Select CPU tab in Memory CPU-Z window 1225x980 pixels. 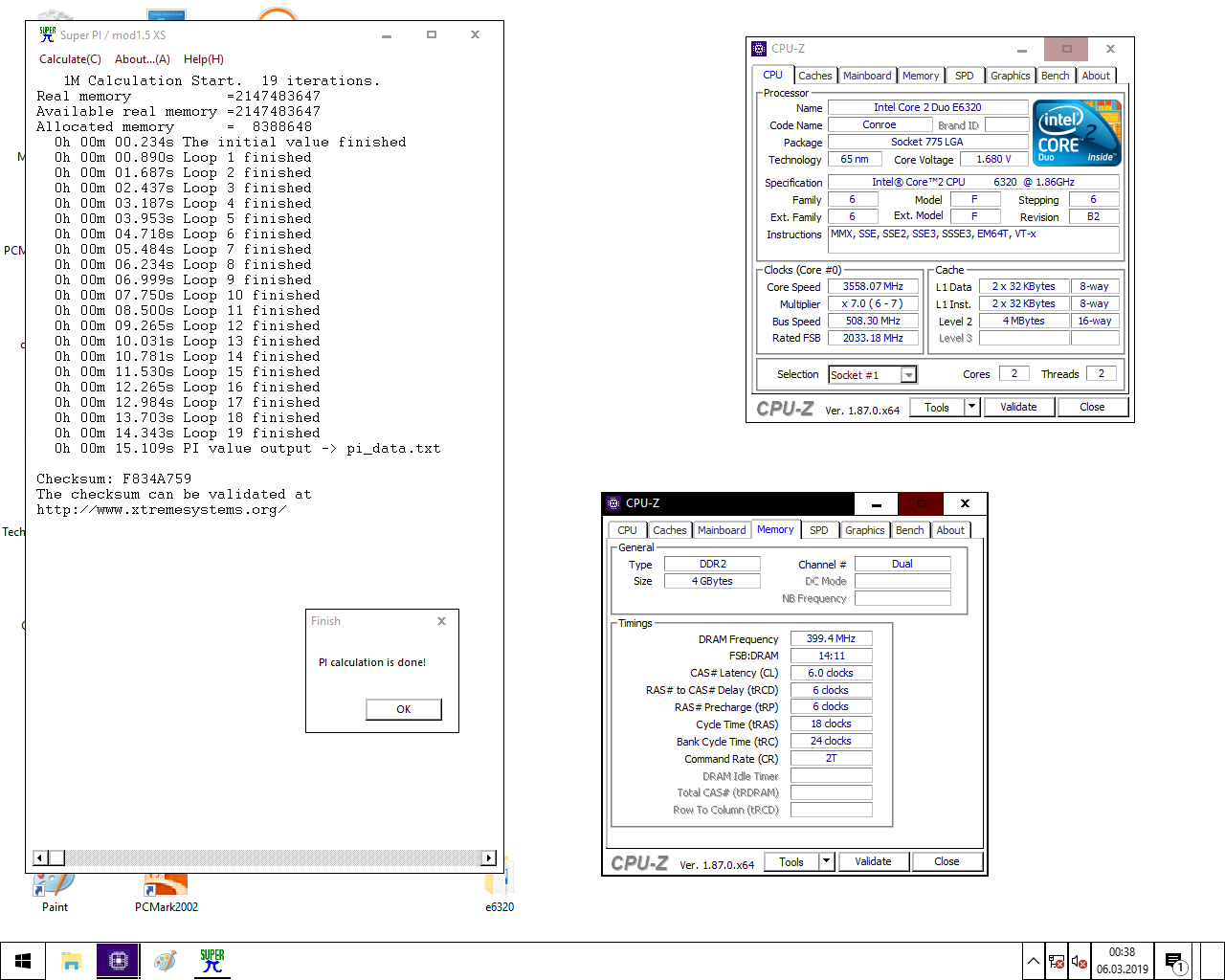tap(628, 530)
